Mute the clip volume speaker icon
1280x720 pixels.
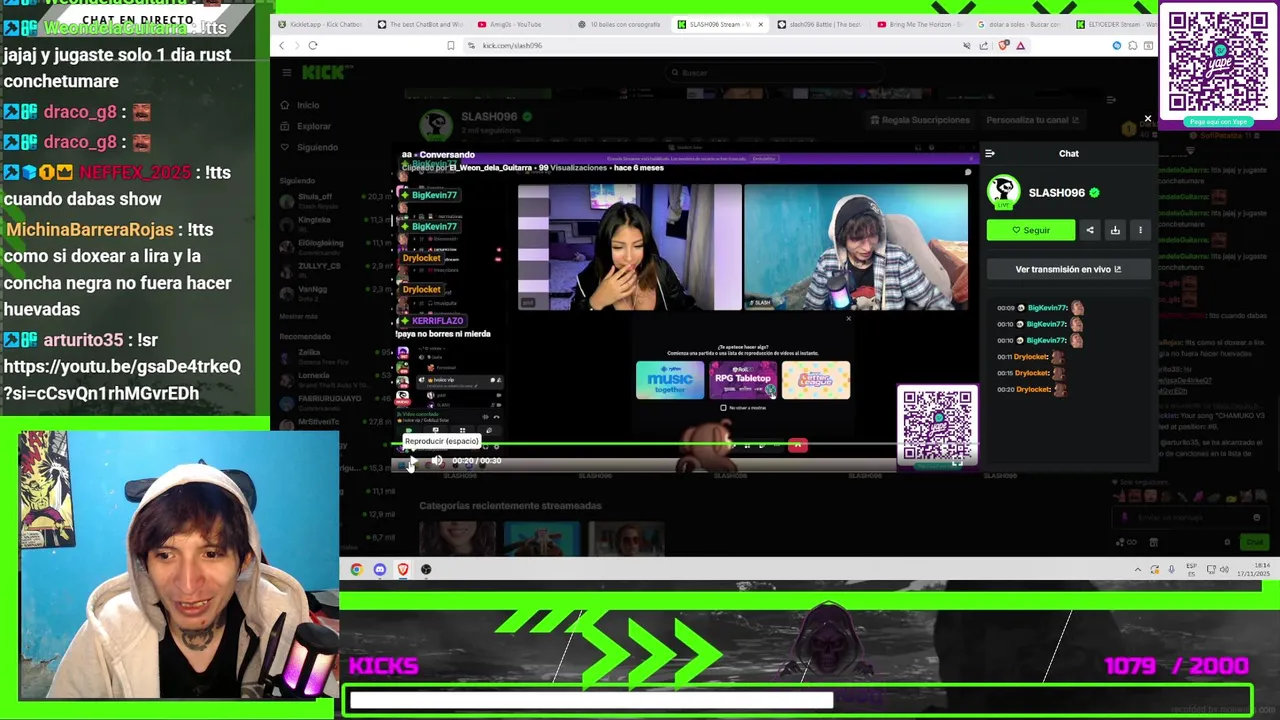437,461
